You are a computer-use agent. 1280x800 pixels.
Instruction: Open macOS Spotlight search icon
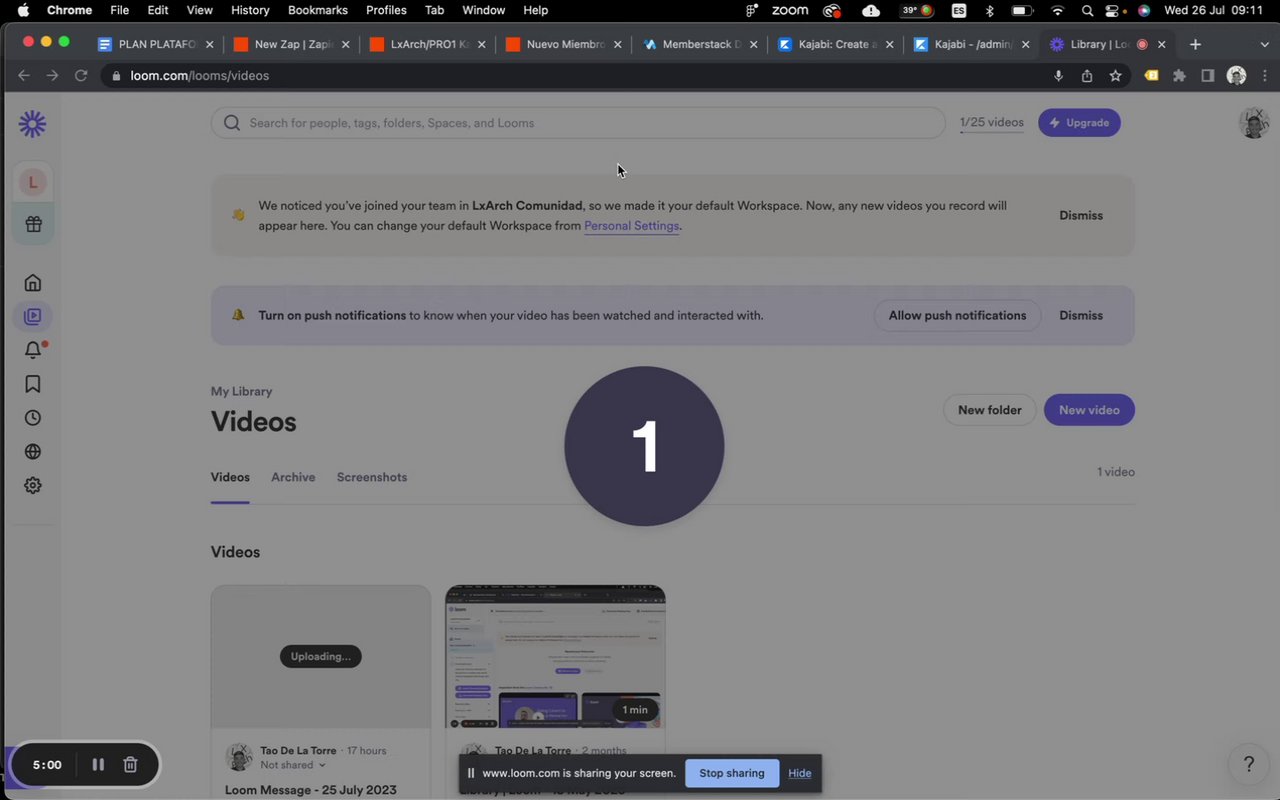pyautogui.click(x=1087, y=10)
